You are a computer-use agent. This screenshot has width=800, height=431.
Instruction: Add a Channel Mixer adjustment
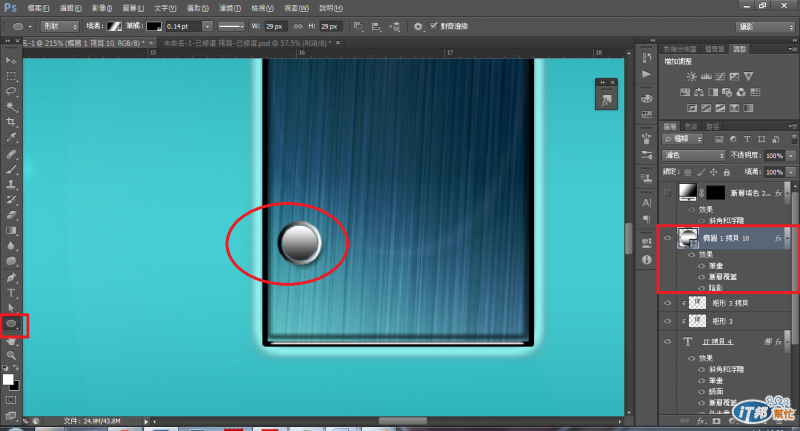tap(741, 92)
